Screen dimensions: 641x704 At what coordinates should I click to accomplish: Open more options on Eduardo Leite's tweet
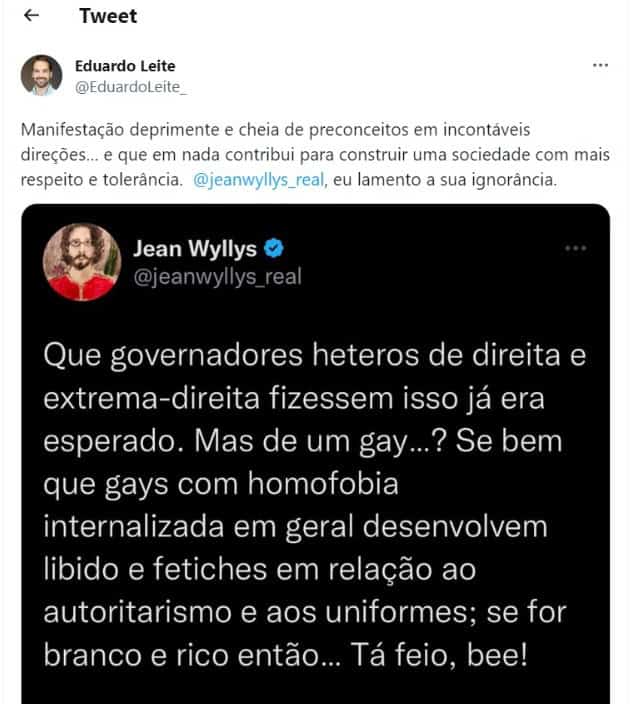[x=600, y=66]
